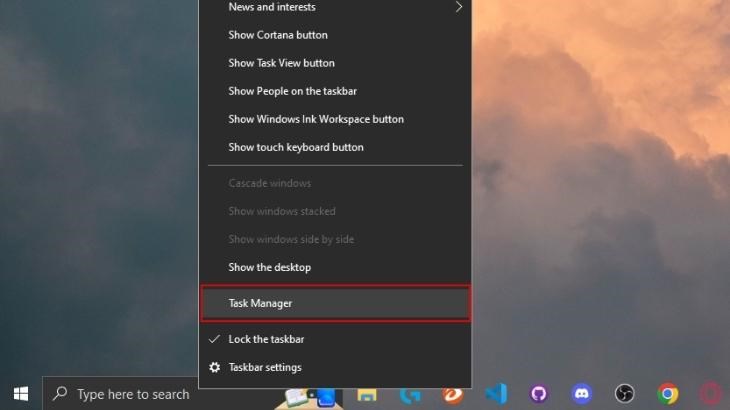Select Show touch keyboard button

[335, 147]
